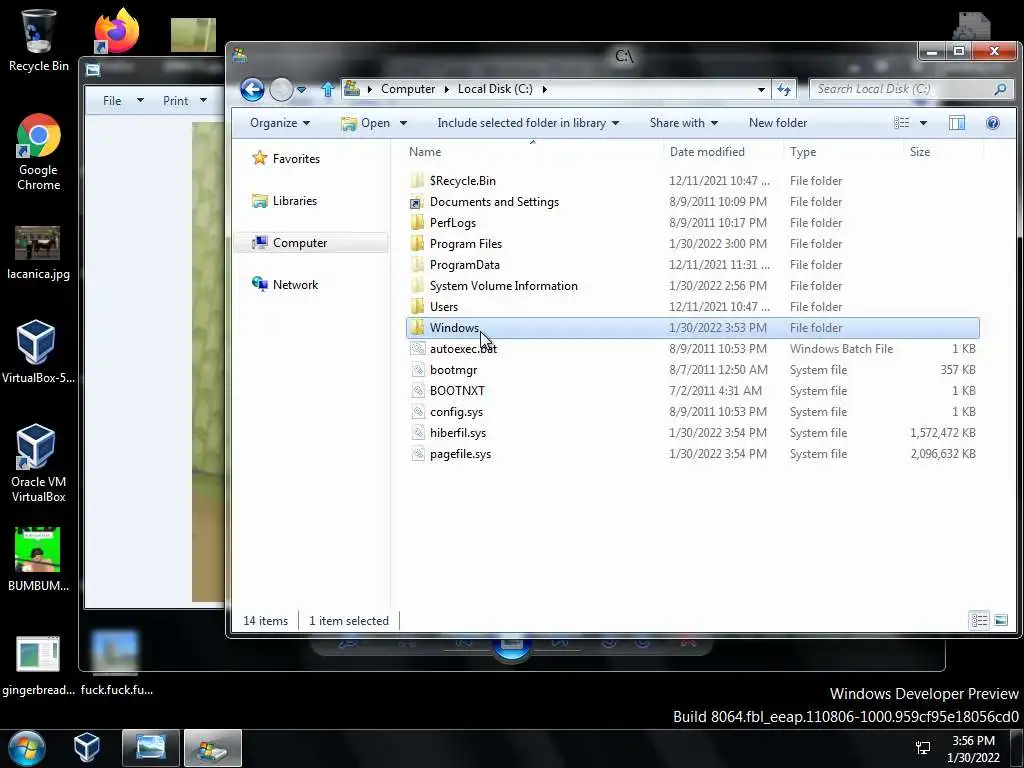Click the Windows Start orb
The width and height of the screenshot is (1024, 768).
click(x=27, y=748)
